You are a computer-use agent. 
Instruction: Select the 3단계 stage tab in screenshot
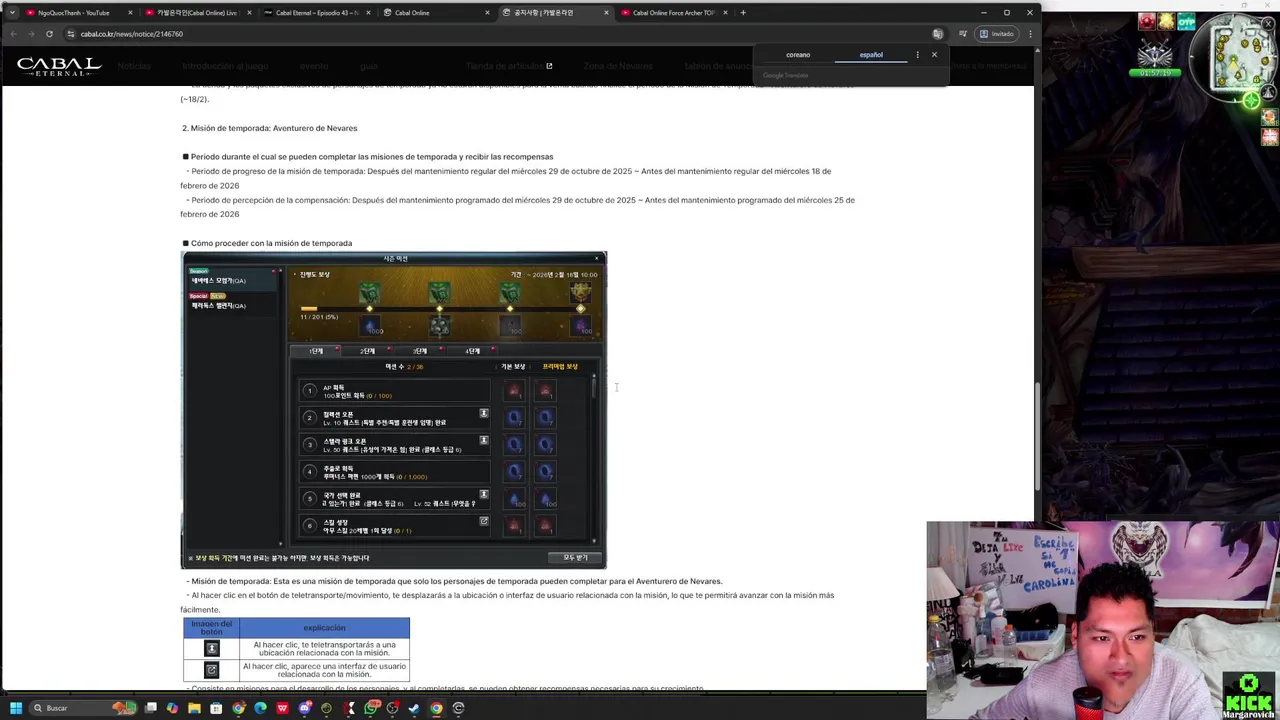click(421, 351)
